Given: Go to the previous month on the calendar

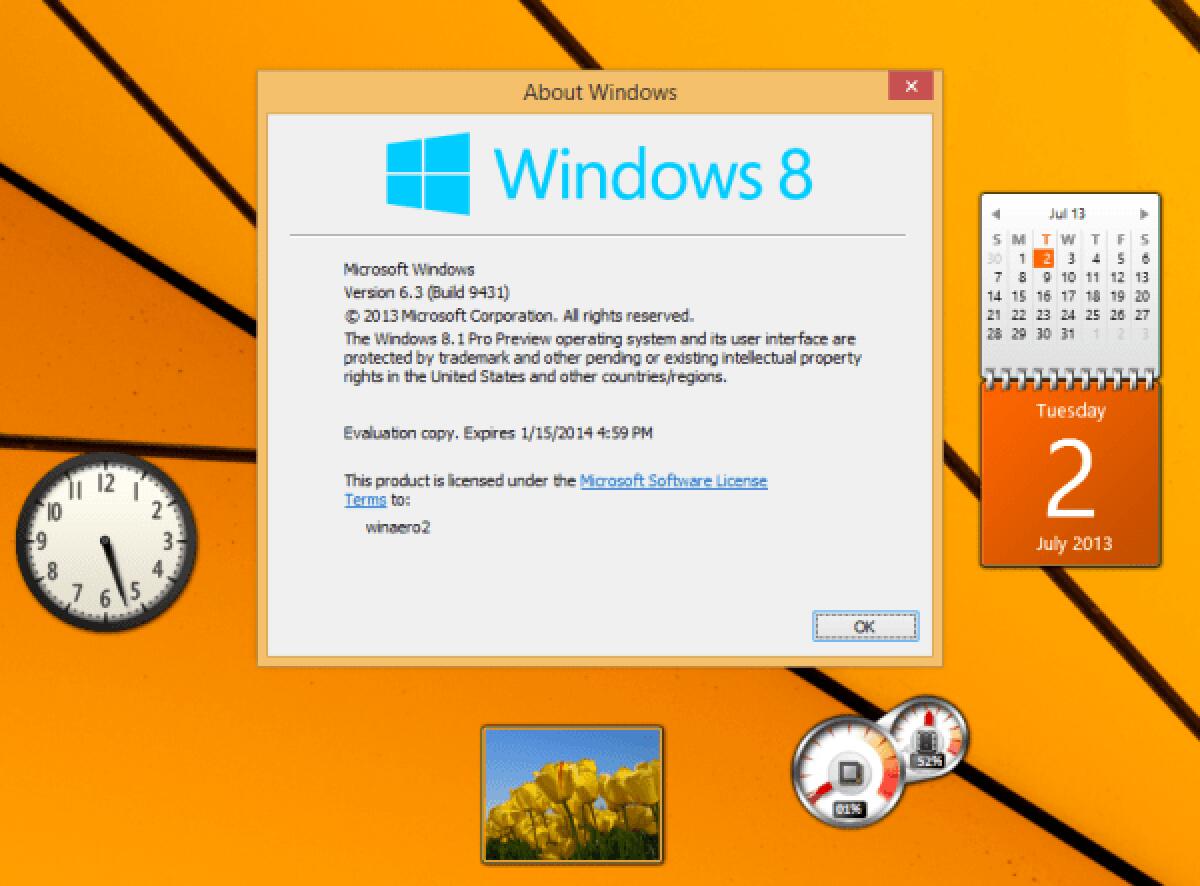Looking at the screenshot, I should (996, 213).
